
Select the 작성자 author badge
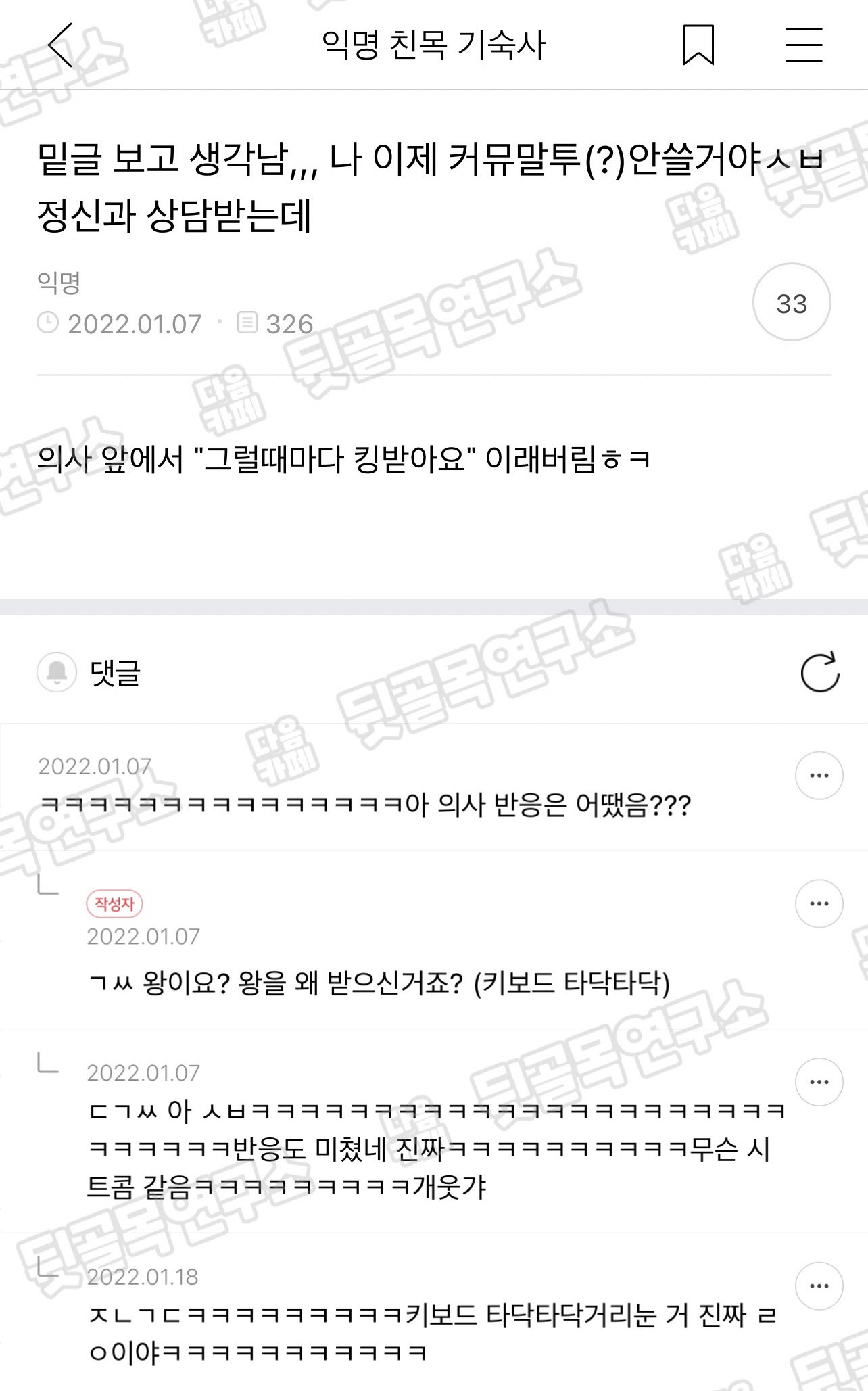114,904
